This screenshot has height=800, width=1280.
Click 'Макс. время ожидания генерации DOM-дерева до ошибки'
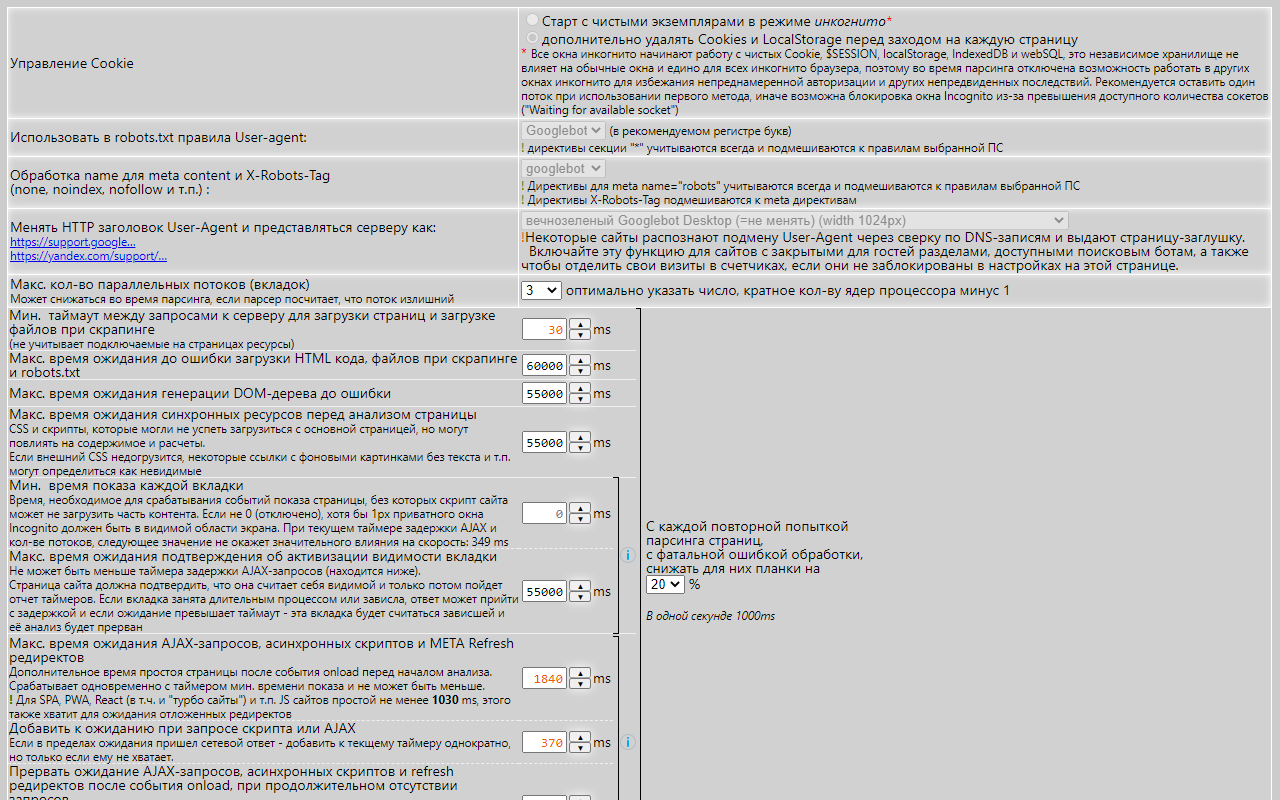pos(200,393)
